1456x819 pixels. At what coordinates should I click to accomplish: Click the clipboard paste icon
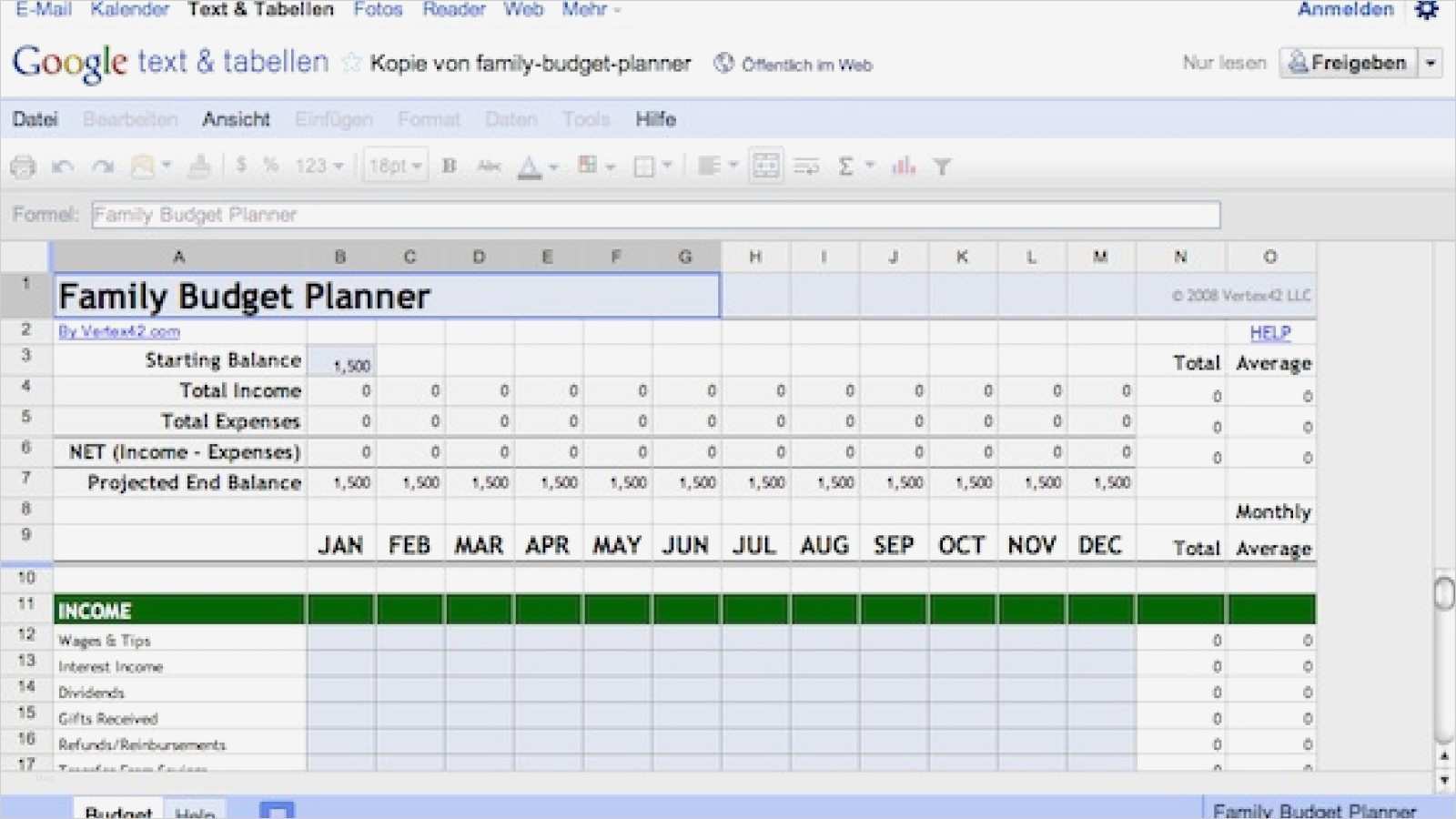(x=143, y=166)
